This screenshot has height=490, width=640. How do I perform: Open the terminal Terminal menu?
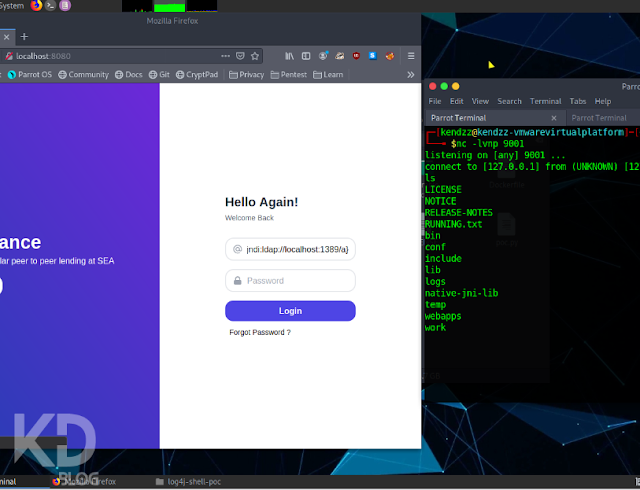(x=545, y=101)
